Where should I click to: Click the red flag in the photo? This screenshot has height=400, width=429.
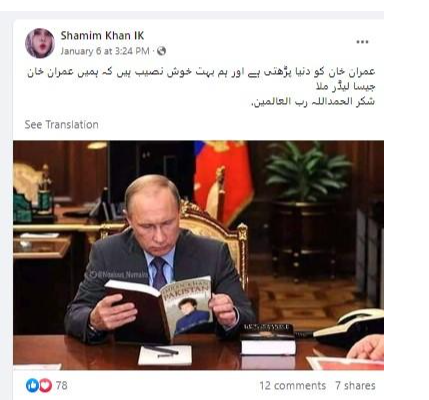click(224, 180)
